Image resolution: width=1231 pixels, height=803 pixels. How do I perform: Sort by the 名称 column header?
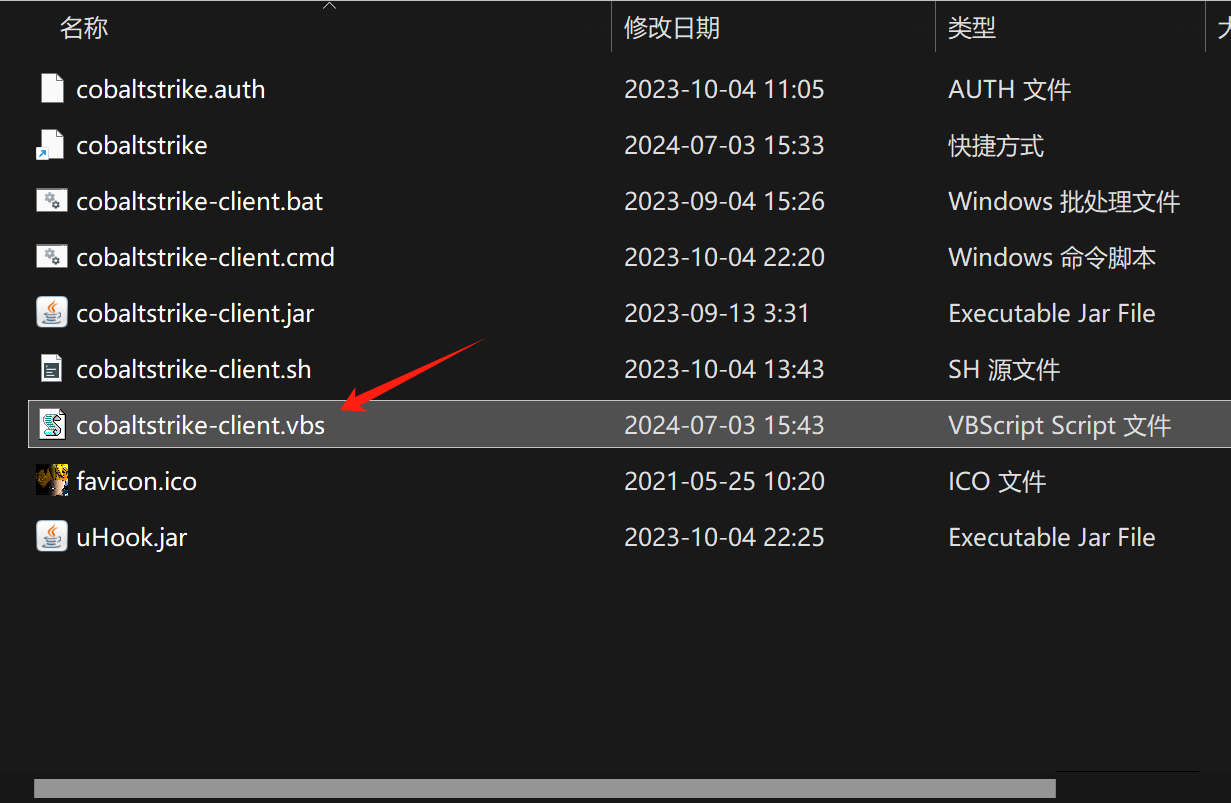(x=84, y=28)
